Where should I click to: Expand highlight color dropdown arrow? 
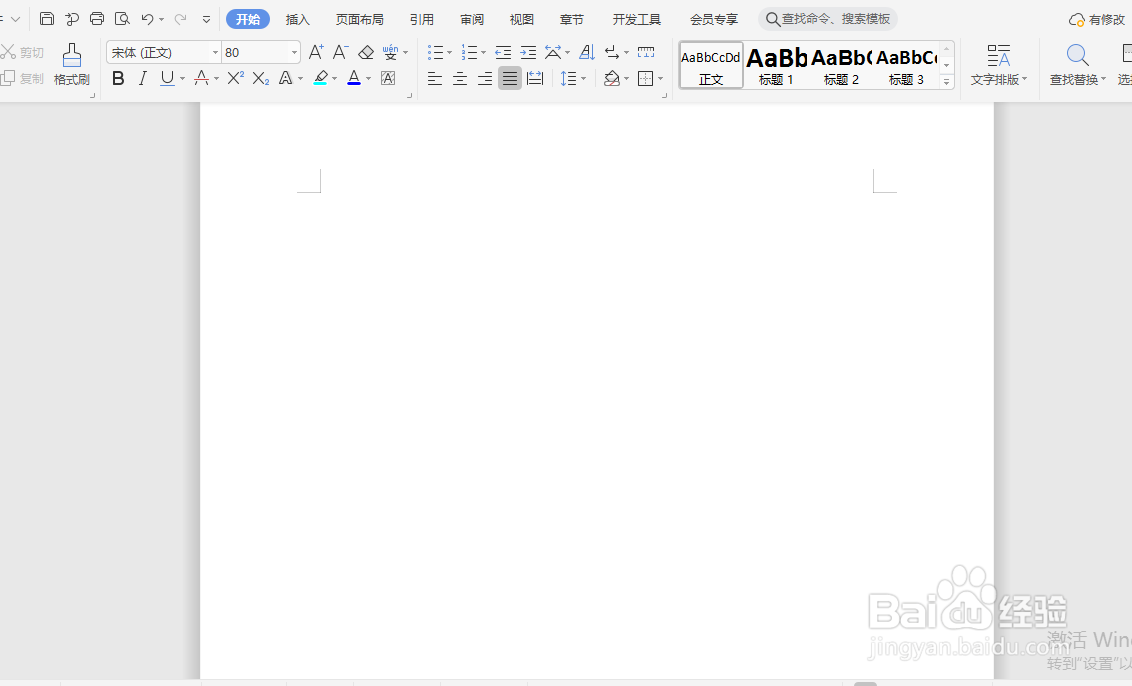(x=334, y=79)
